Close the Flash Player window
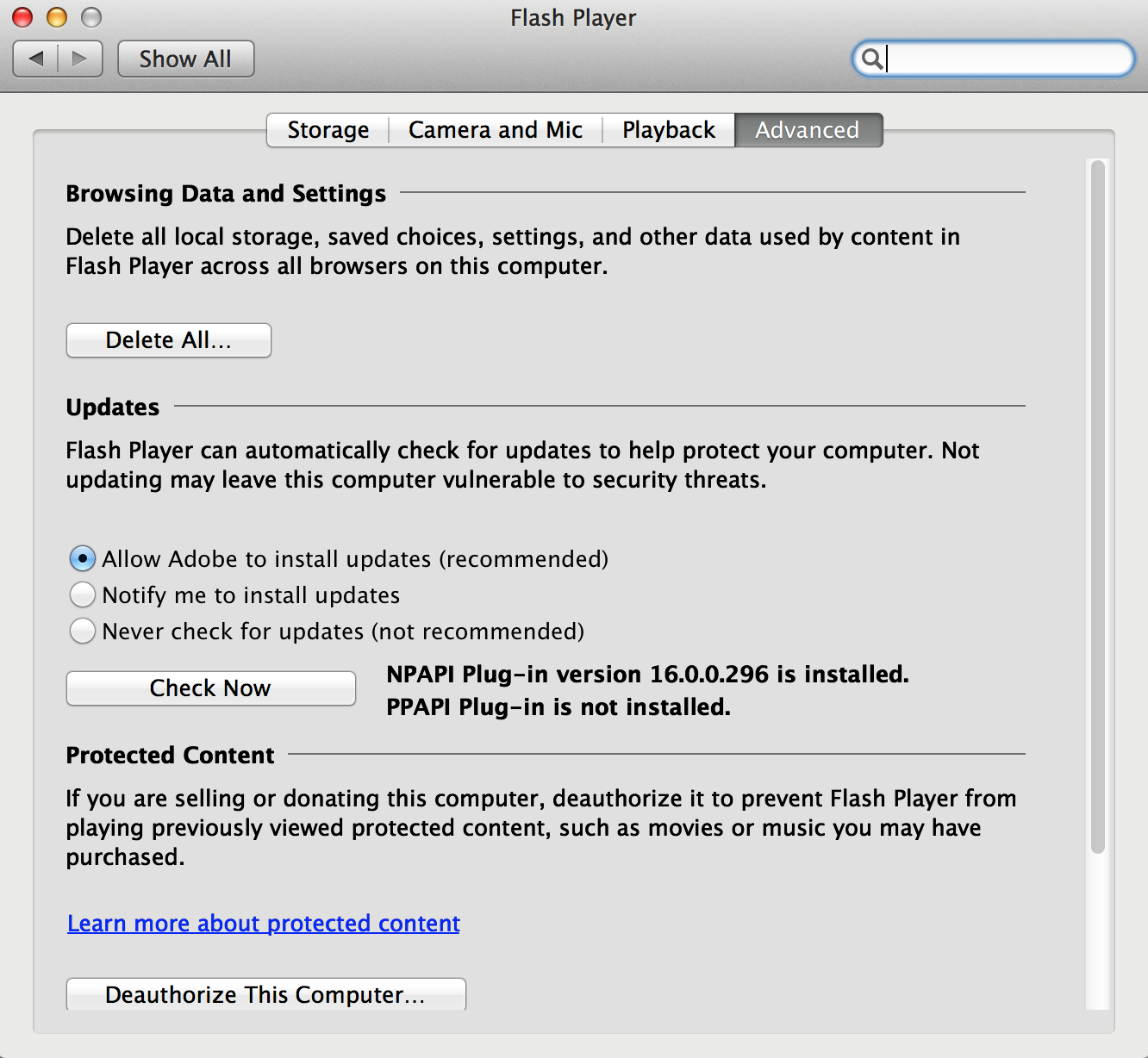Viewport: 1148px width, 1058px height. pos(22,17)
